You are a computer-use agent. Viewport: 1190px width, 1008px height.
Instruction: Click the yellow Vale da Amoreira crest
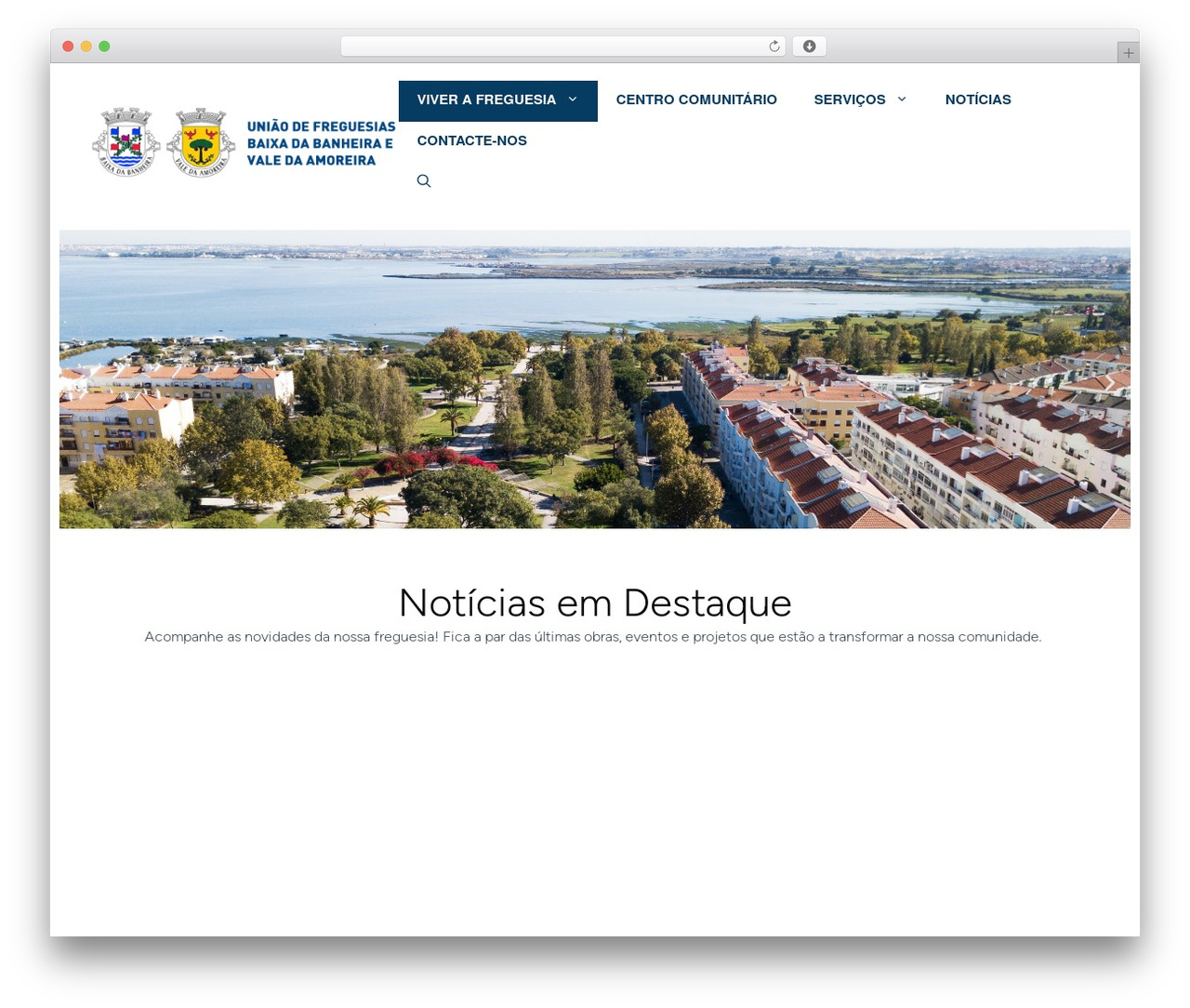coord(201,141)
